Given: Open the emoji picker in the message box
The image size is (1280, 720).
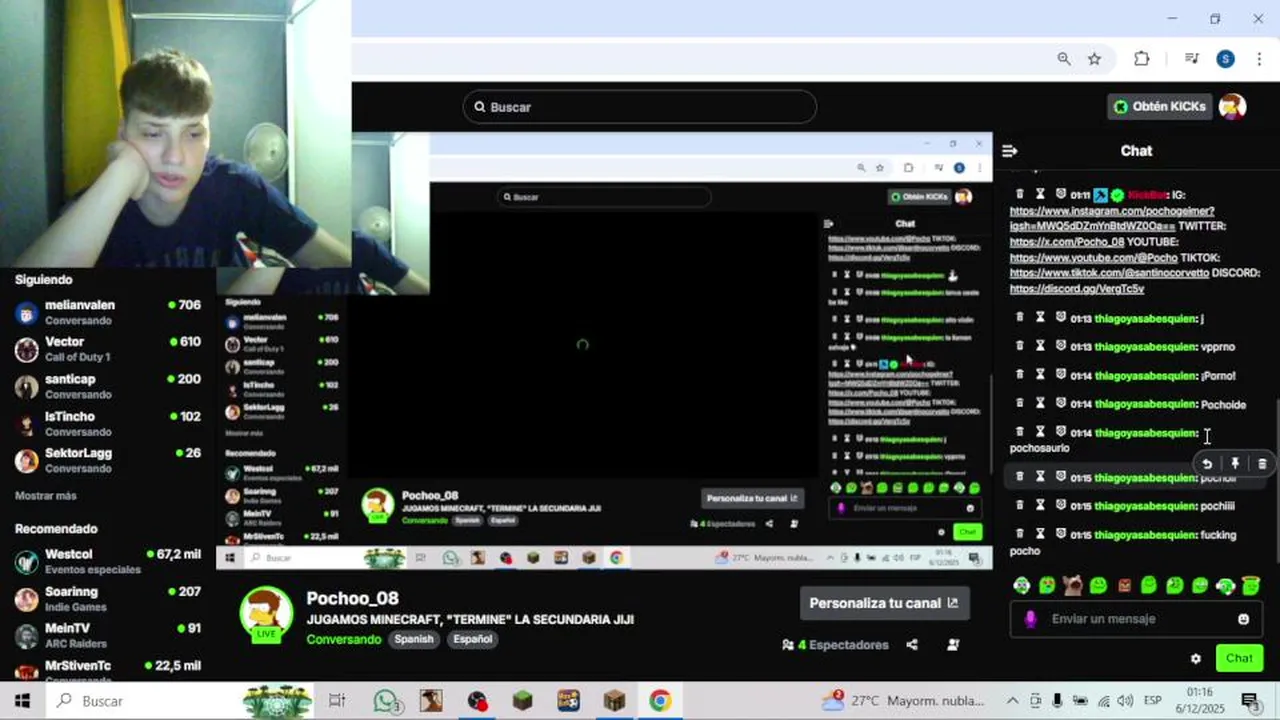Looking at the screenshot, I should click(x=1243, y=619).
